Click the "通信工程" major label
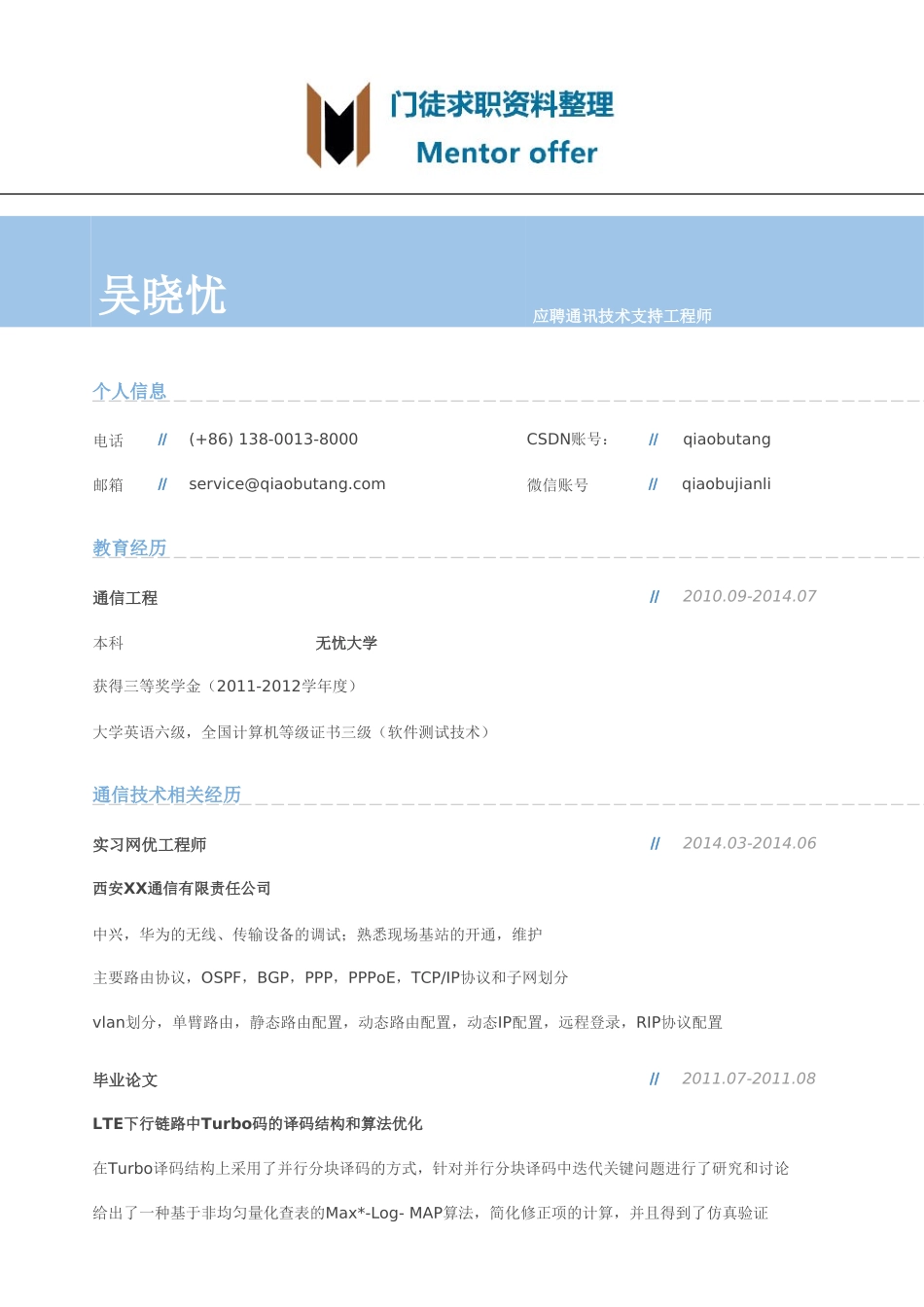 [x=124, y=597]
